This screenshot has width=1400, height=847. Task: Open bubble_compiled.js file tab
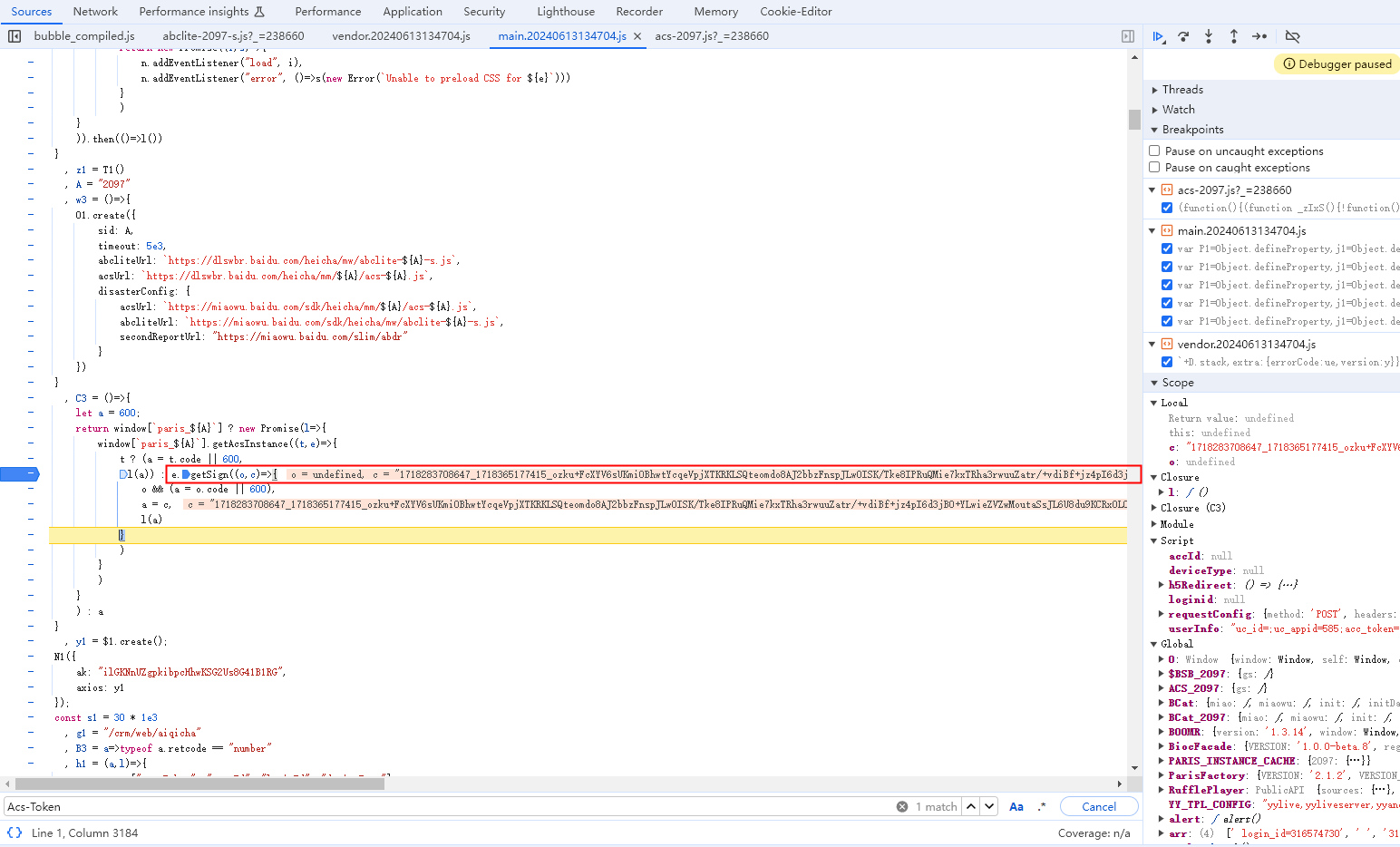tap(84, 36)
